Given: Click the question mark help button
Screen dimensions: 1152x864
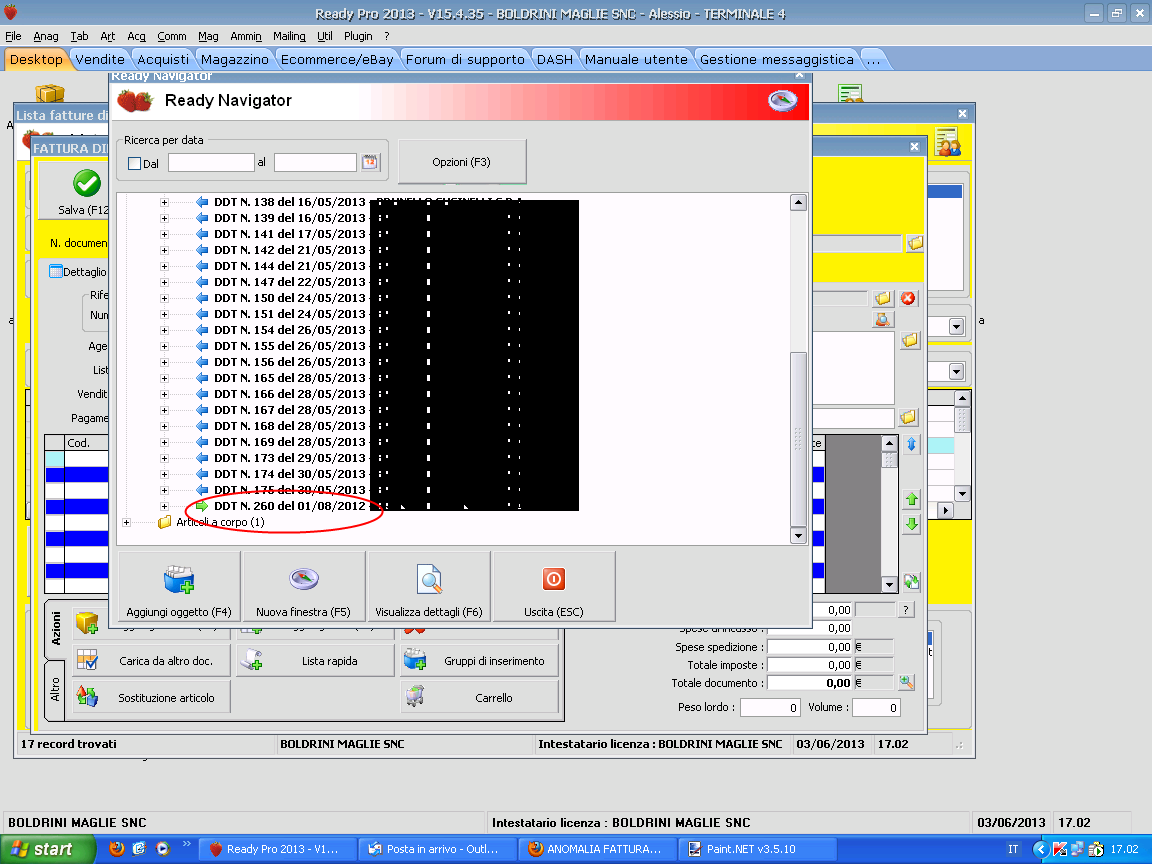Looking at the screenshot, I should [x=907, y=610].
